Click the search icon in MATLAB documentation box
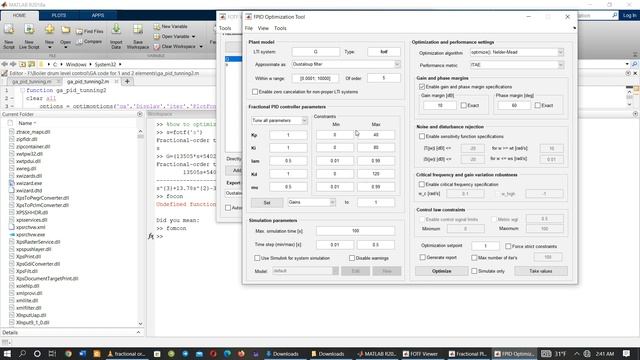This screenshot has height=360, width=640. (x=615, y=15)
